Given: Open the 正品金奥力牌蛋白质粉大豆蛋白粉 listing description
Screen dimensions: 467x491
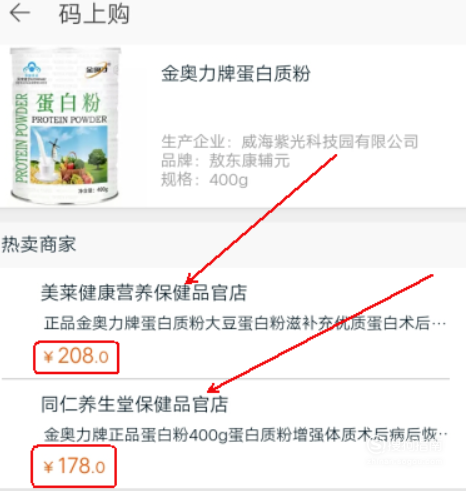Looking at the screenshot, I should tap(245, 323).
